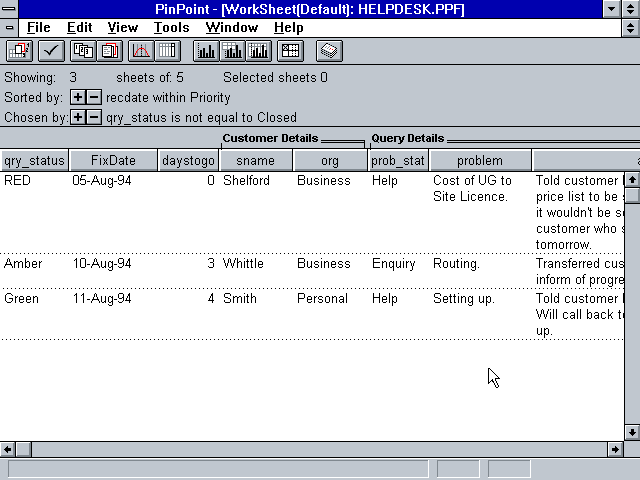The image size is (640, 480).
Task: Click the plain bar chart toolbar icon
Action: tap(206, 51)
